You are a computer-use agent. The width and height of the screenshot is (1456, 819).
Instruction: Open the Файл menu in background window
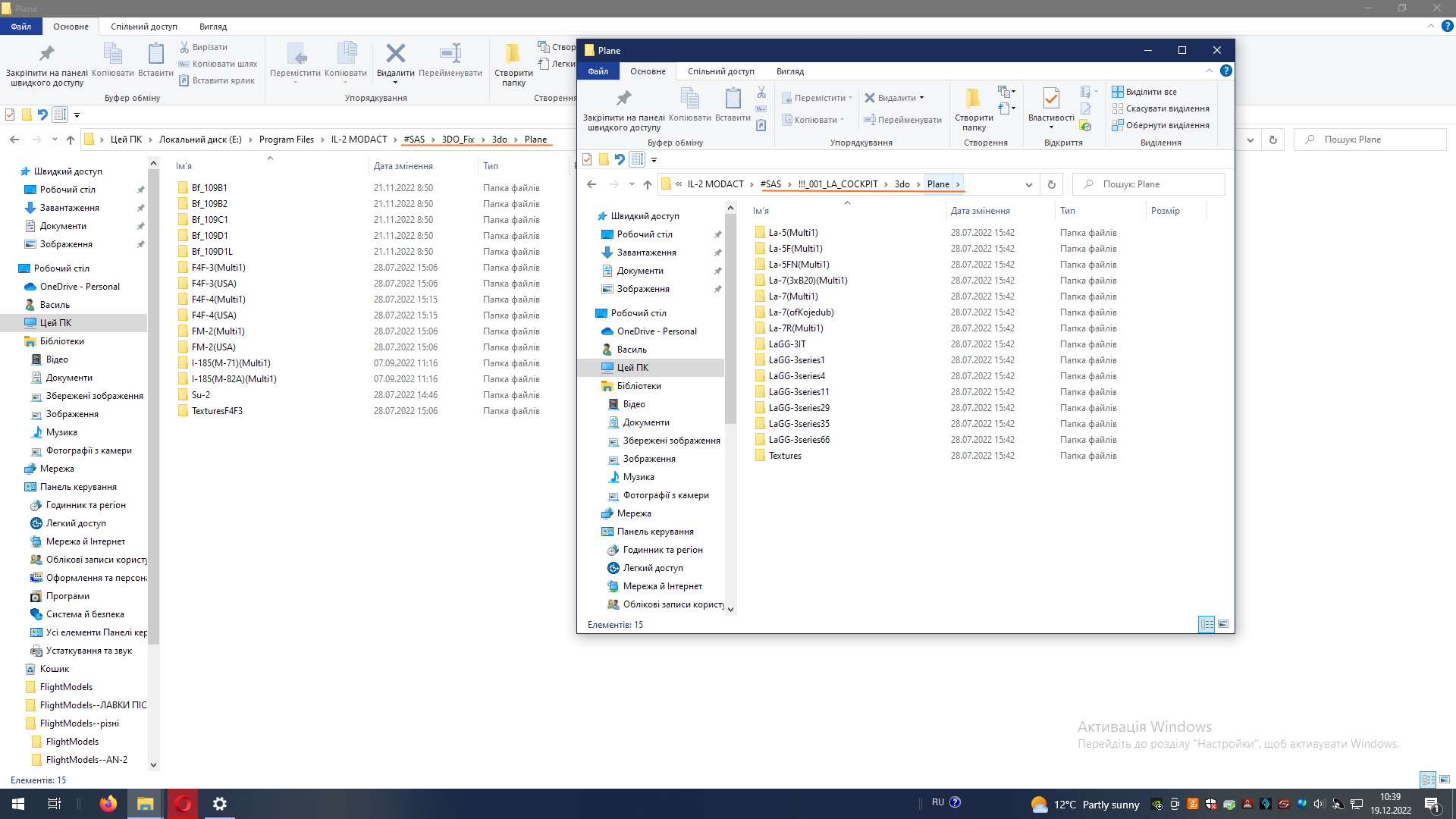pyautogui.click(x=21, y=27)
